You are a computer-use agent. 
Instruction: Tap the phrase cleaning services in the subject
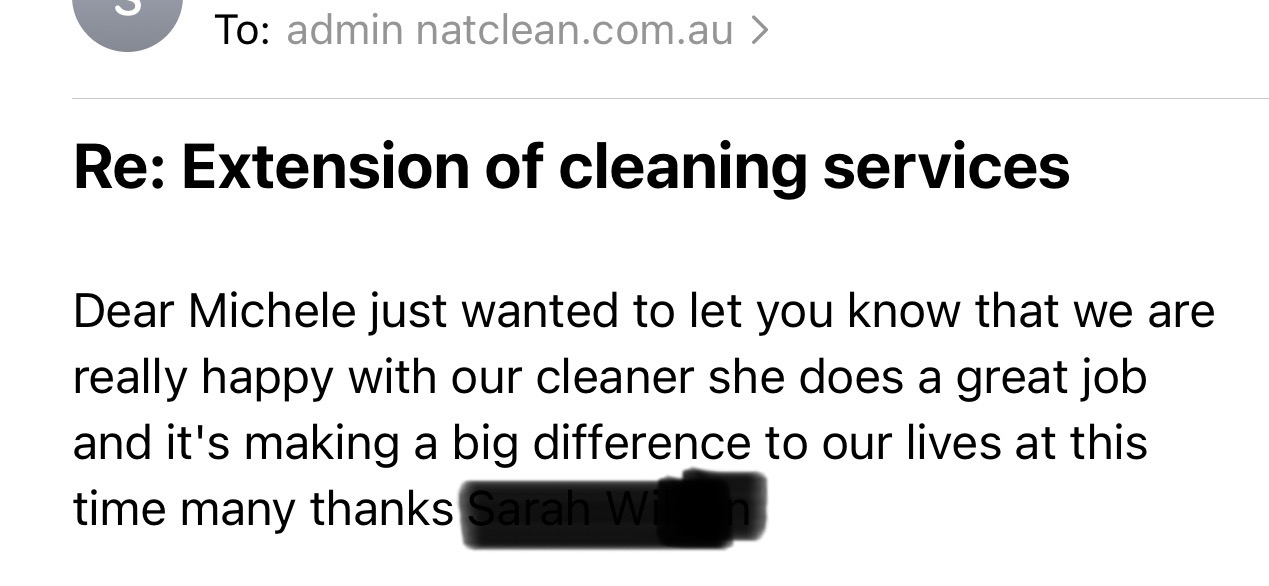(830, 166)
